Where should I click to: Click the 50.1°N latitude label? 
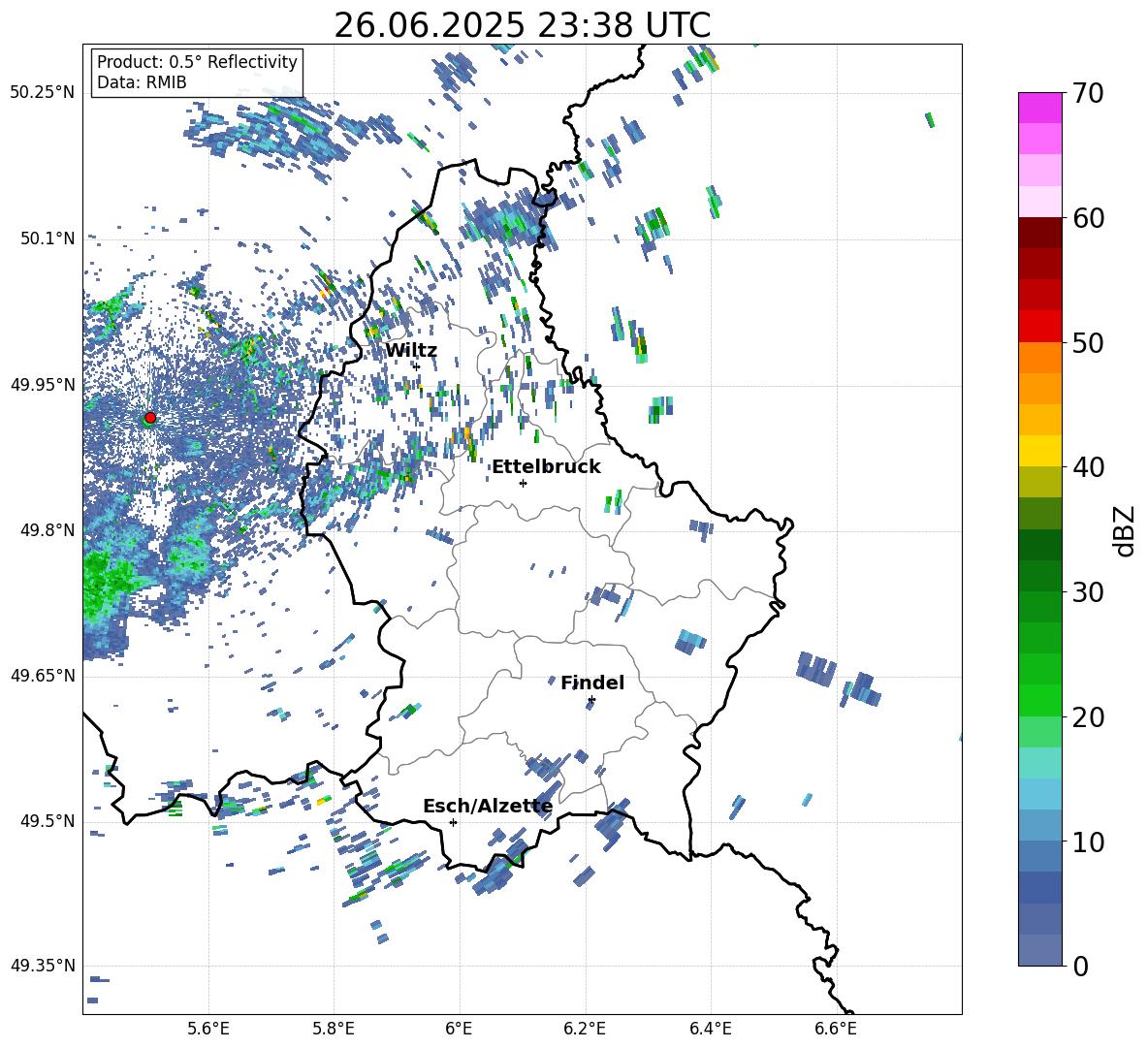tap(48, 238)
